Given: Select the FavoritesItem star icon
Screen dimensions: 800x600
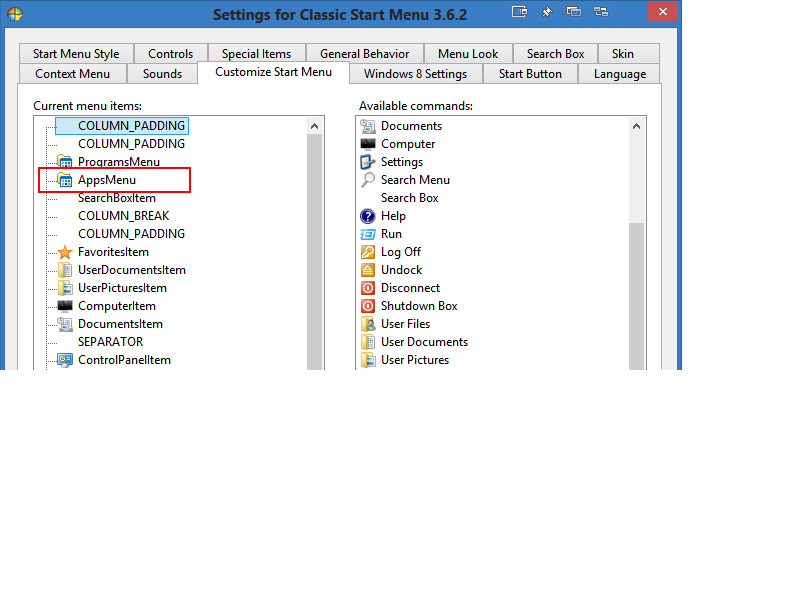Looking at the screenshot, I should pos(65,252).
